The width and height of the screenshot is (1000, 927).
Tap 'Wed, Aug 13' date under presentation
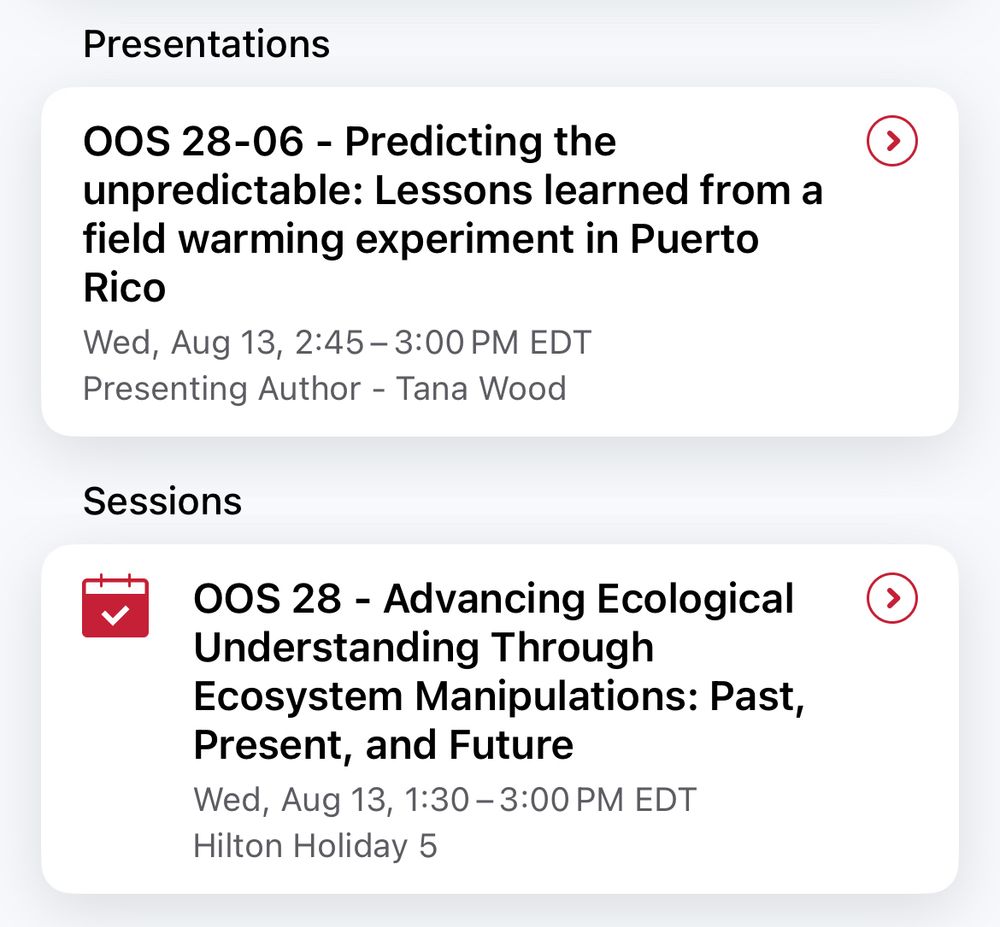[182, 342]
